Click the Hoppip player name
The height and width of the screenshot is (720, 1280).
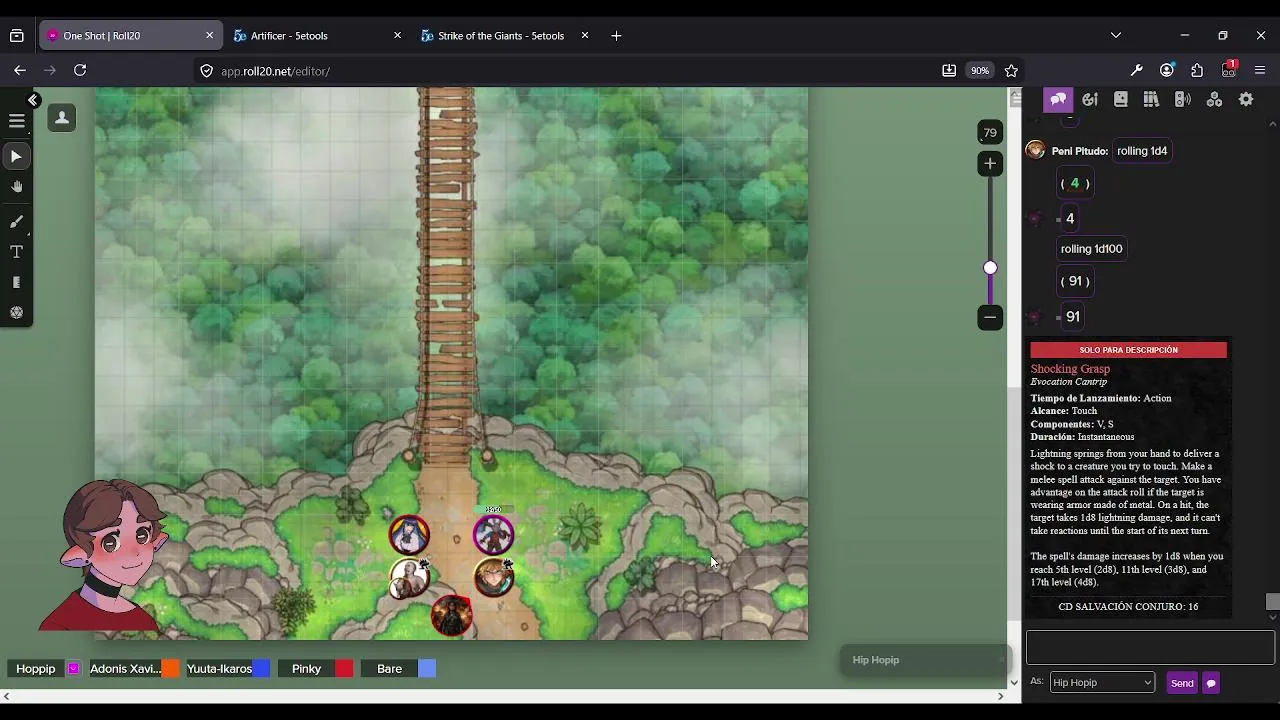pos(36,669)
